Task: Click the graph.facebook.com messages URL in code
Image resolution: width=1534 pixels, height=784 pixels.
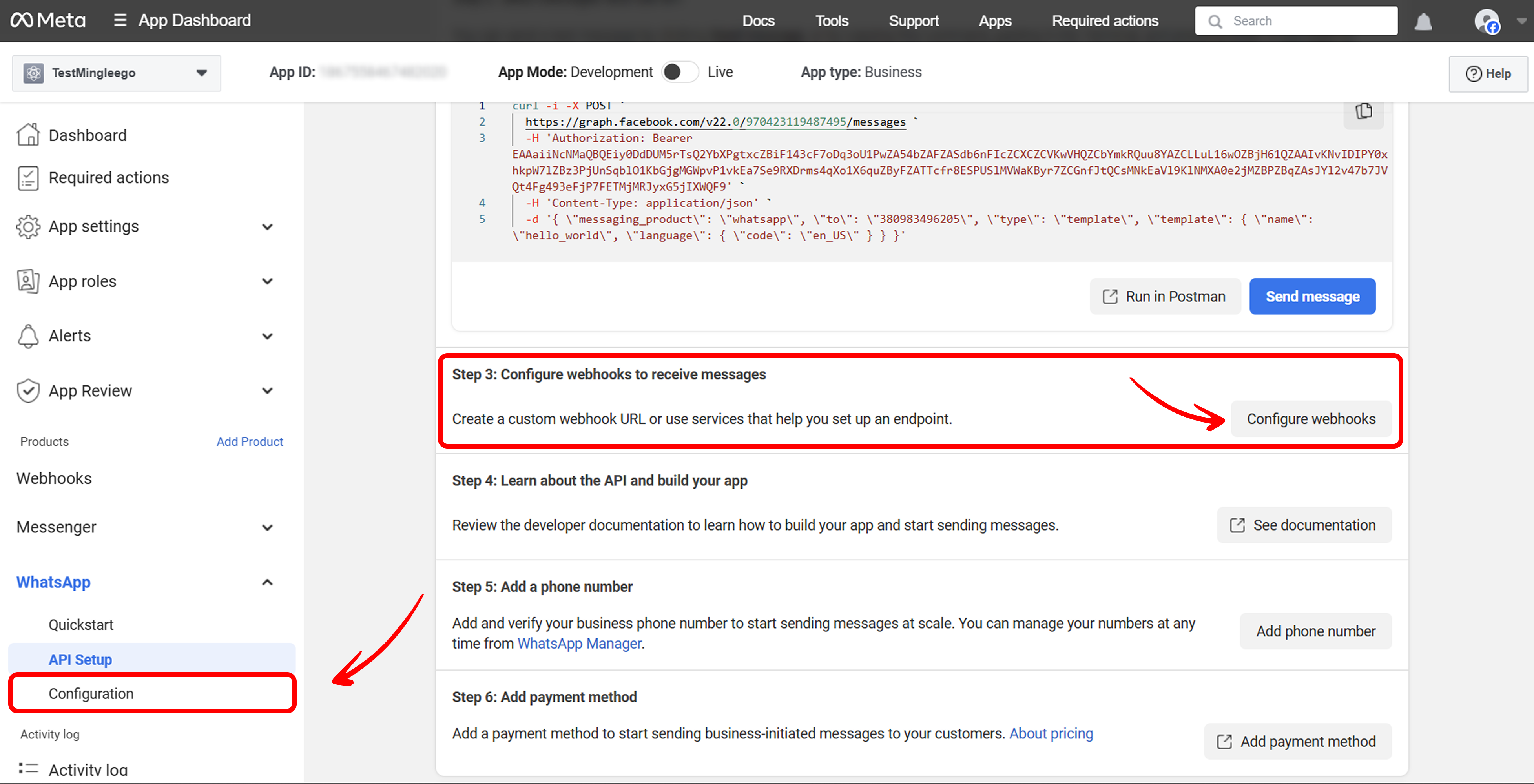Action: point(715,122)
